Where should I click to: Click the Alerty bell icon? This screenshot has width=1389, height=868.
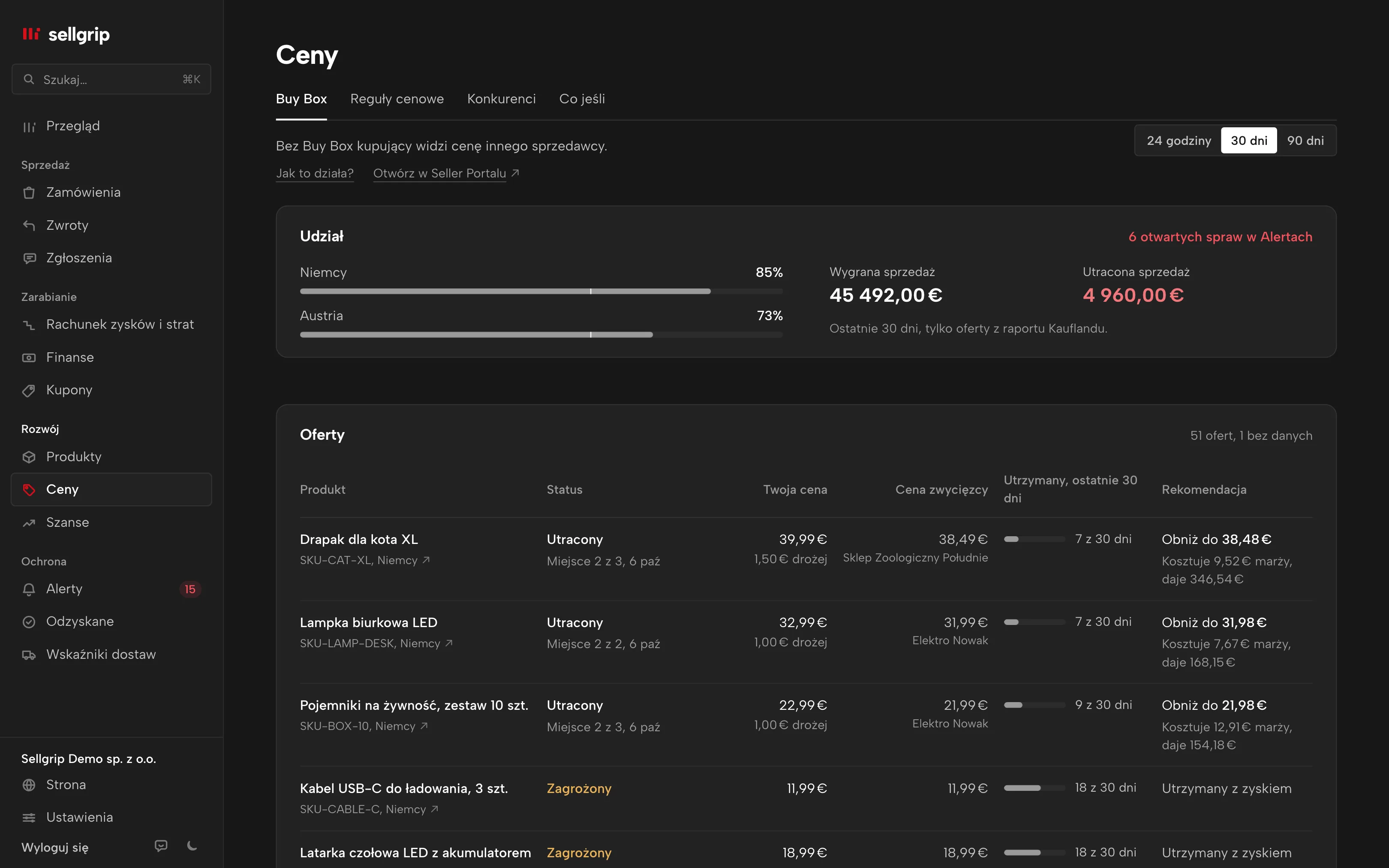[x=29, y=589]
